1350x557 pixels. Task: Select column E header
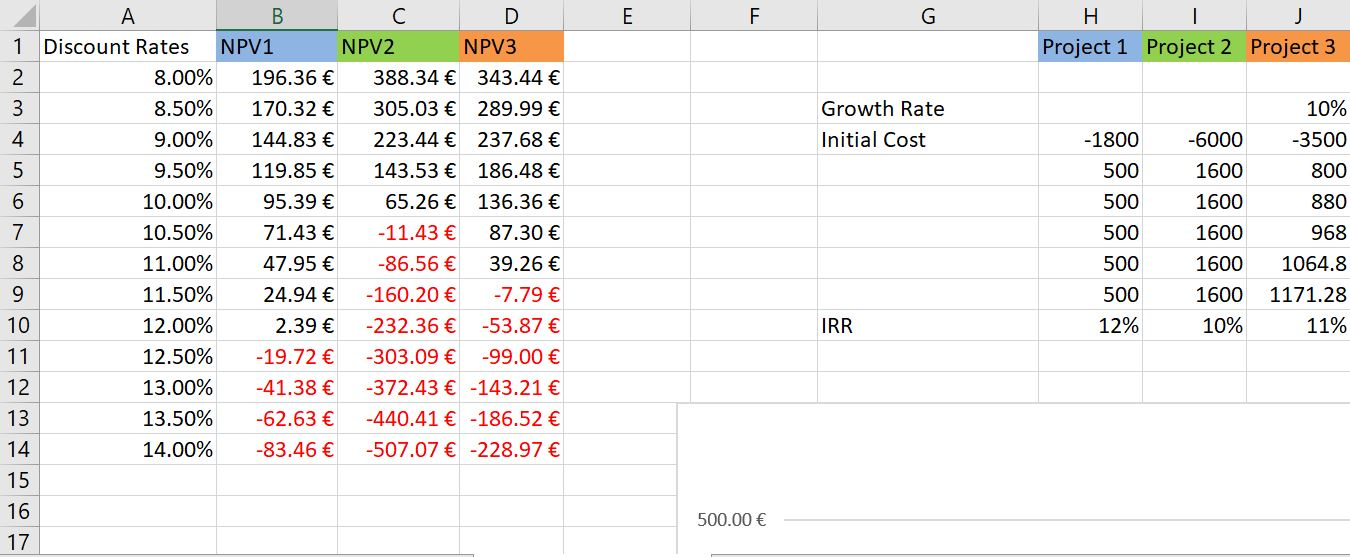pyautogui.click(x=627, y=15)
